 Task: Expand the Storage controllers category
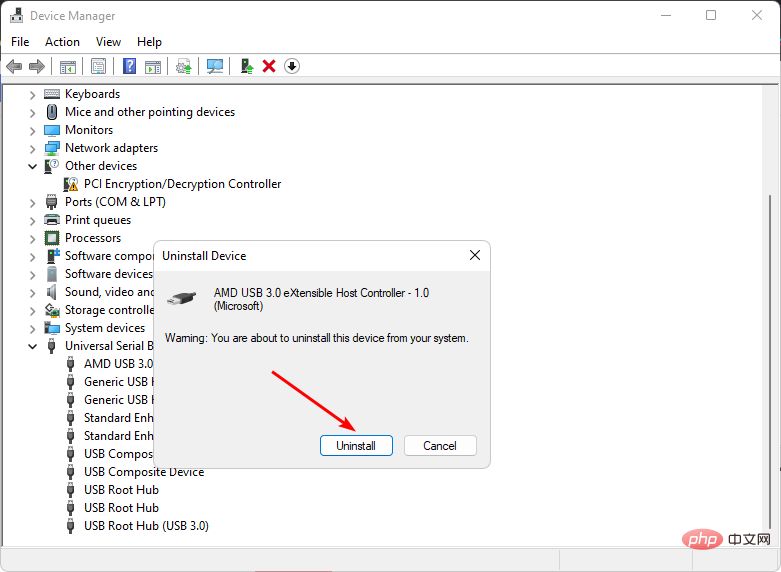click(x=32, y=311)
